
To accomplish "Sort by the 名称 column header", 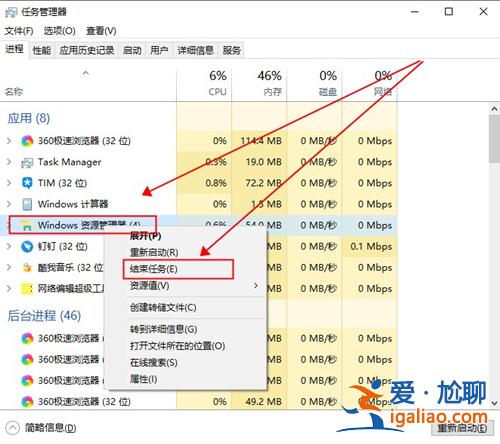I will (88, 83).
